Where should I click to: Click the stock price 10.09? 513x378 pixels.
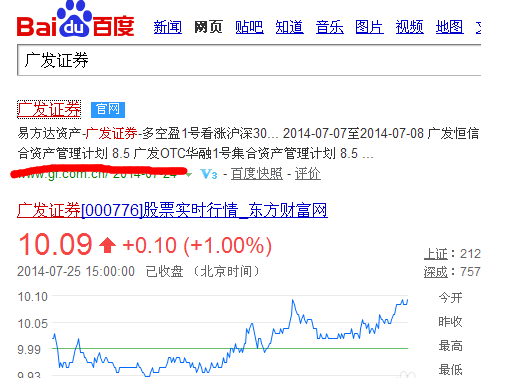pos(55,245)
